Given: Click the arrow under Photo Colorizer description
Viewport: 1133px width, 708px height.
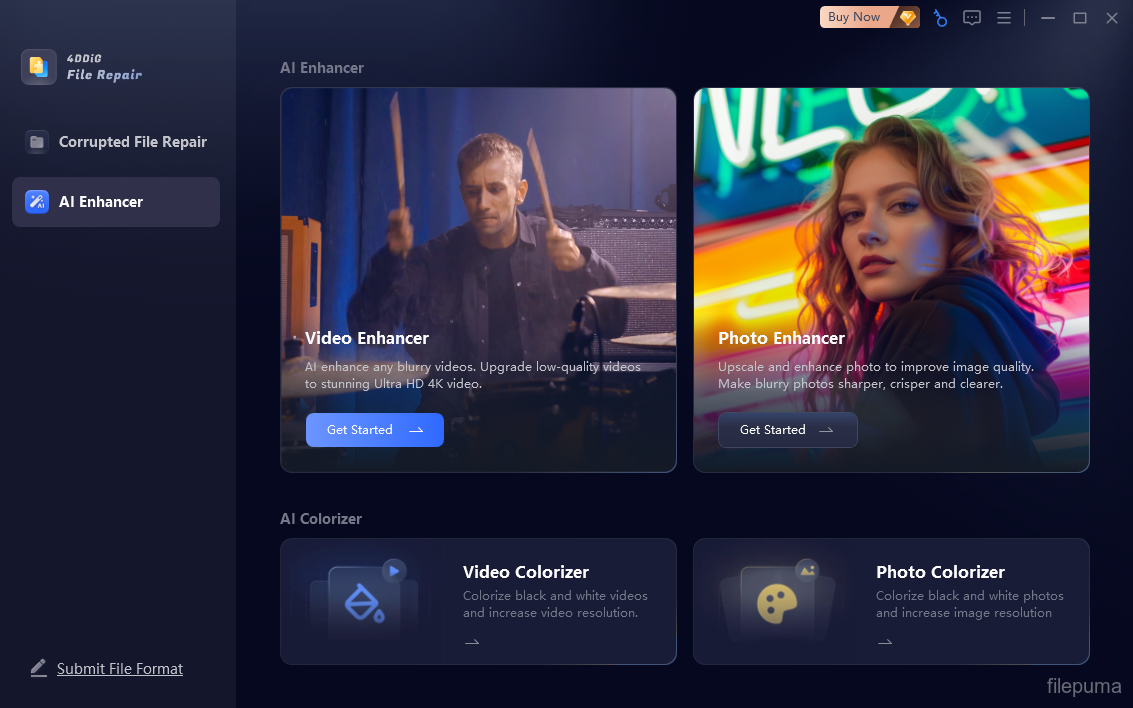Looking at the screenshot, I should [885, 642].
